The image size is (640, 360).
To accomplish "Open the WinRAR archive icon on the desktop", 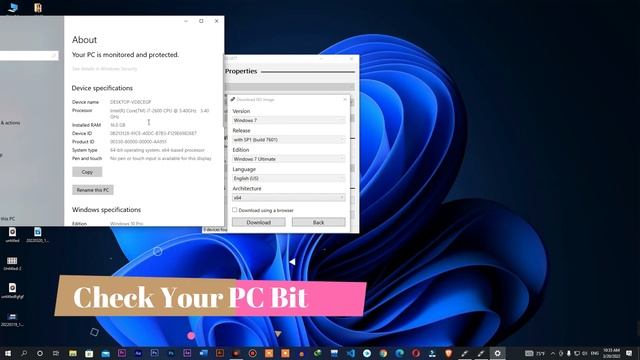I will tap(38, 7).
